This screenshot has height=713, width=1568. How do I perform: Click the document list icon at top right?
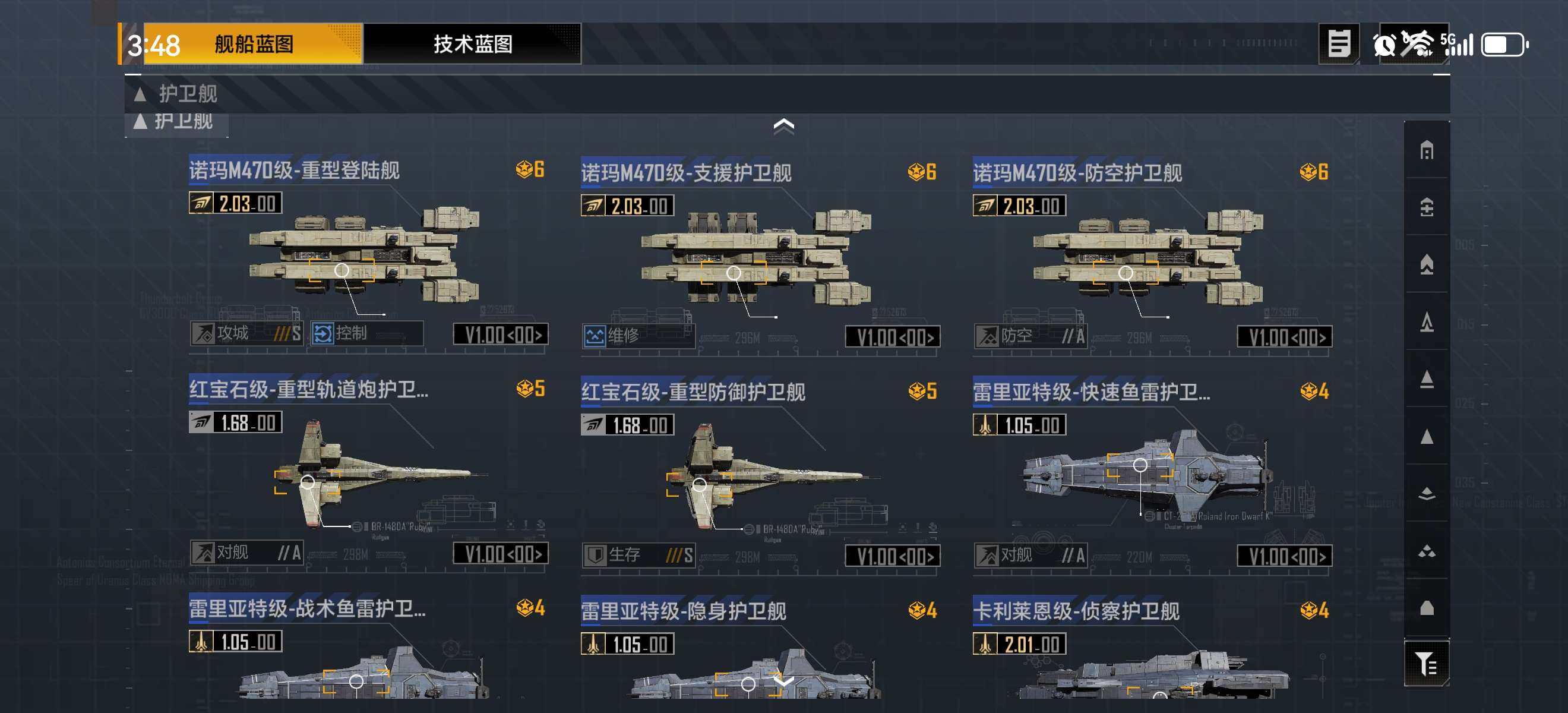tap(1339, 44)
